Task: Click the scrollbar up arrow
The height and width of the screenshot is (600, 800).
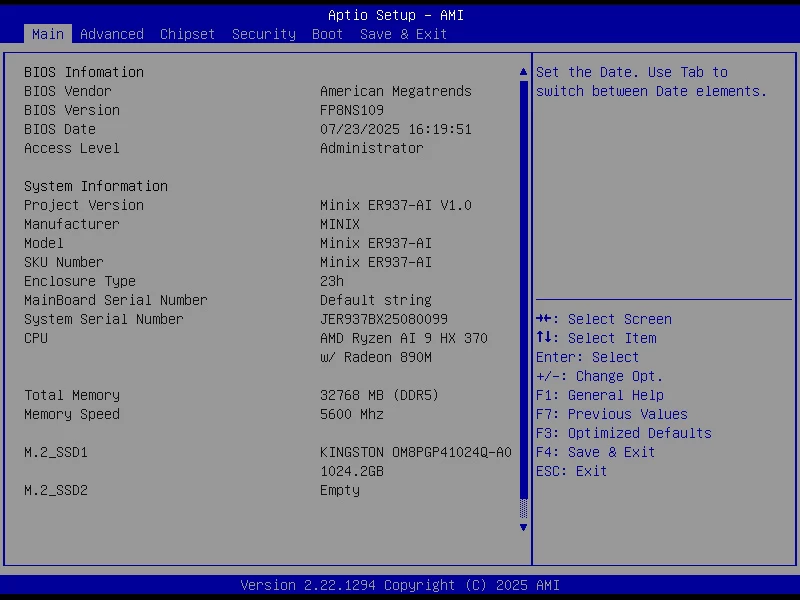Action: coord(523,72)
